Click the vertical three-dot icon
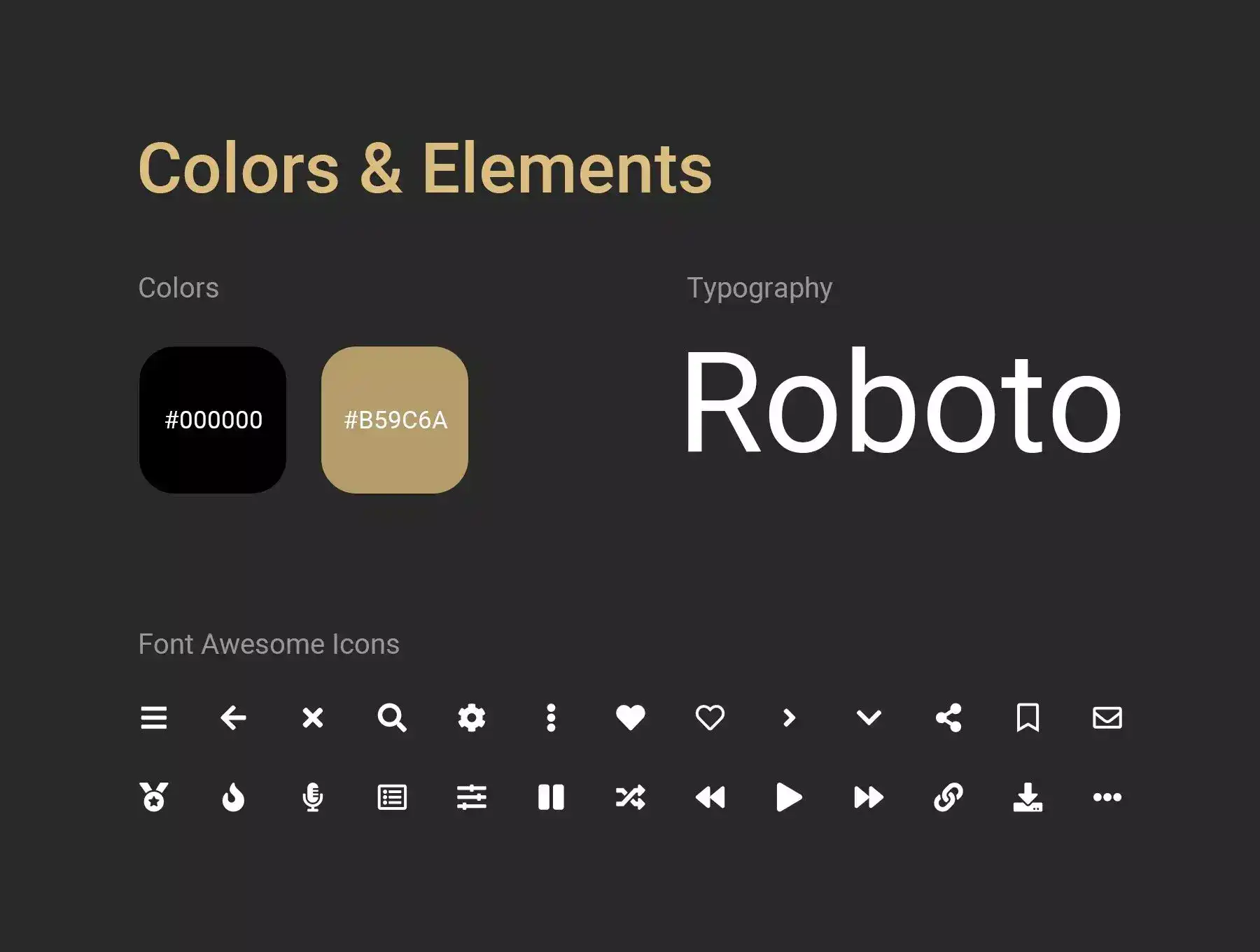This screenshot has width=1260, height=952. tap(551, 717)
